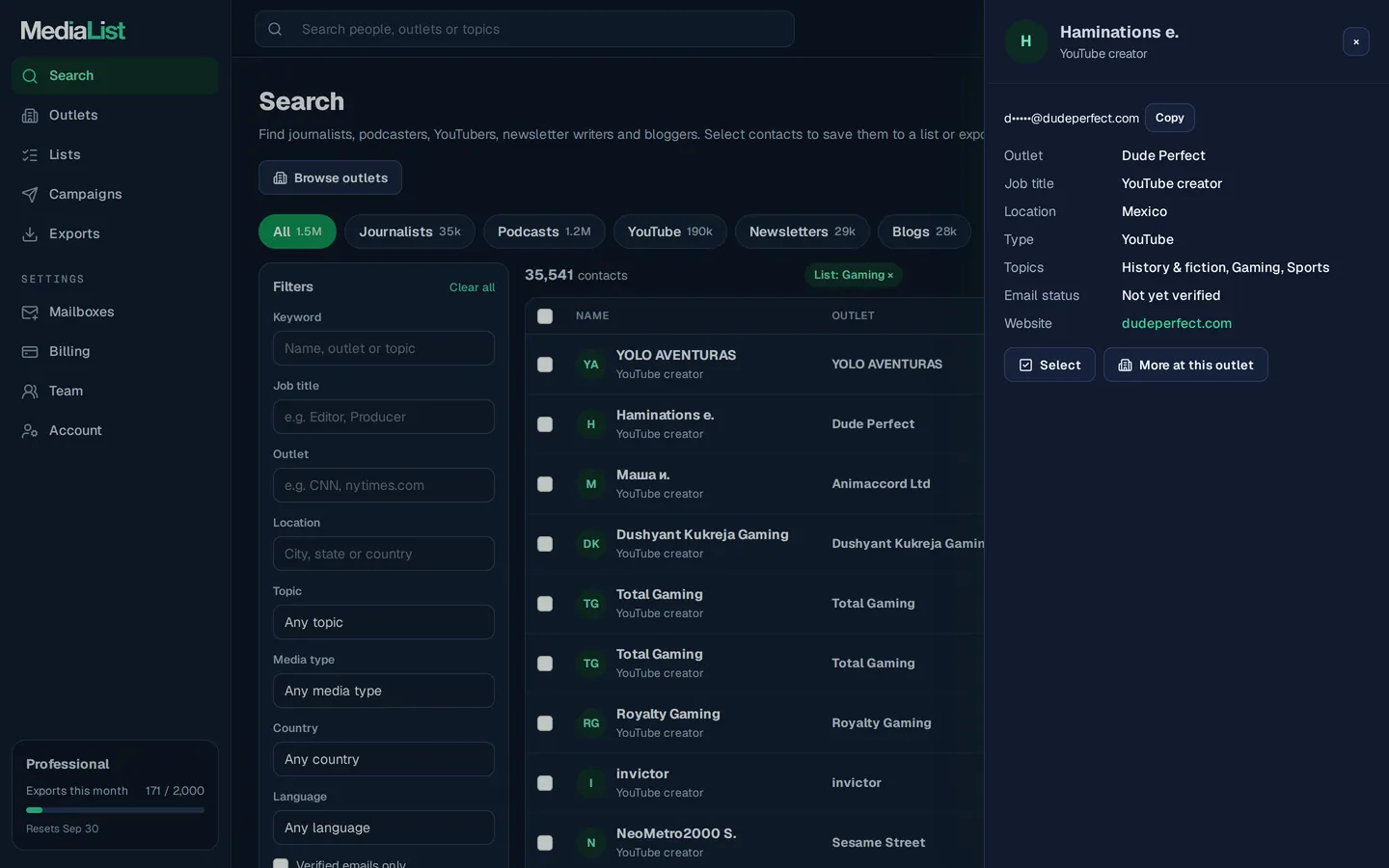Check the Haminations e. row checkbox

click(x=545, y=424)
